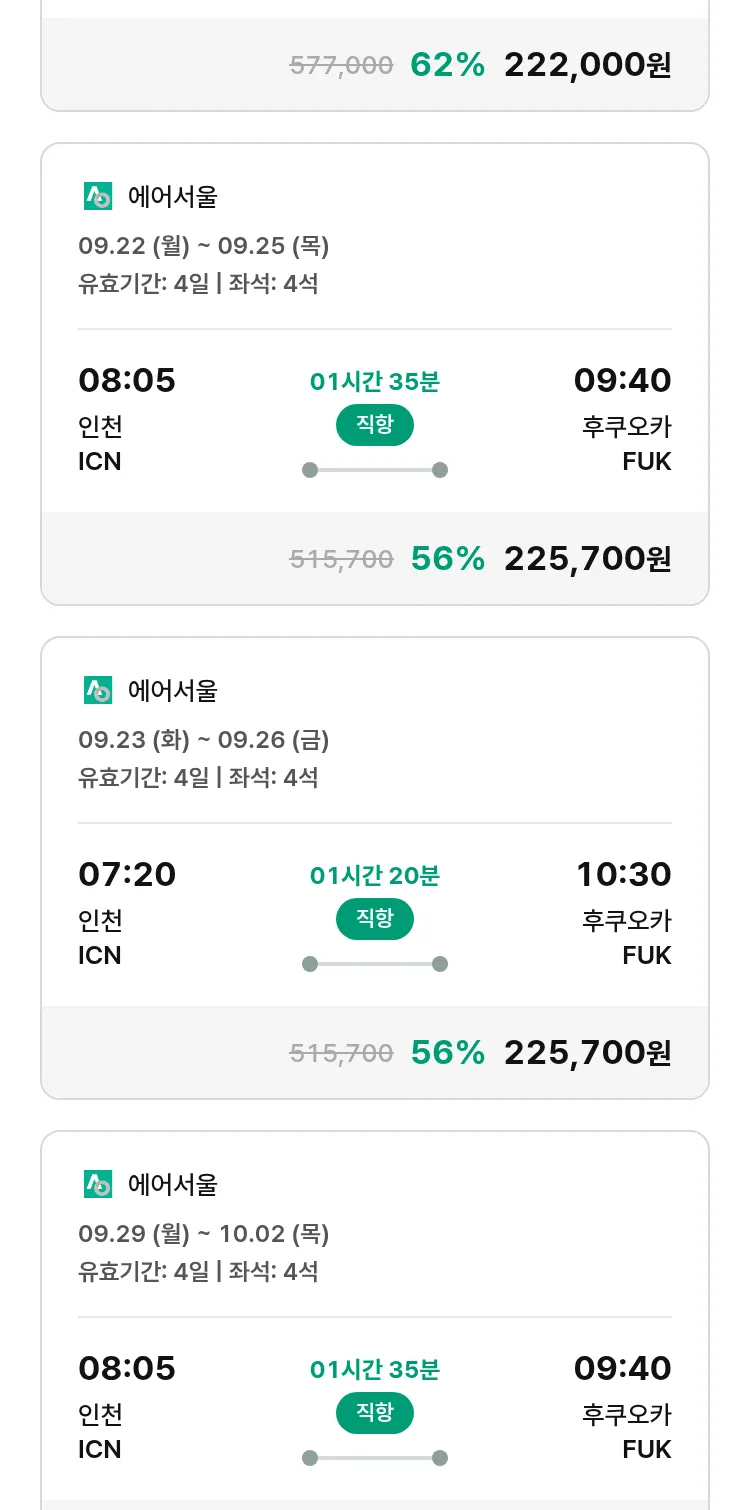
Task: Select the 225,700원 price on 09.22 flight
Action: point(587,559)
